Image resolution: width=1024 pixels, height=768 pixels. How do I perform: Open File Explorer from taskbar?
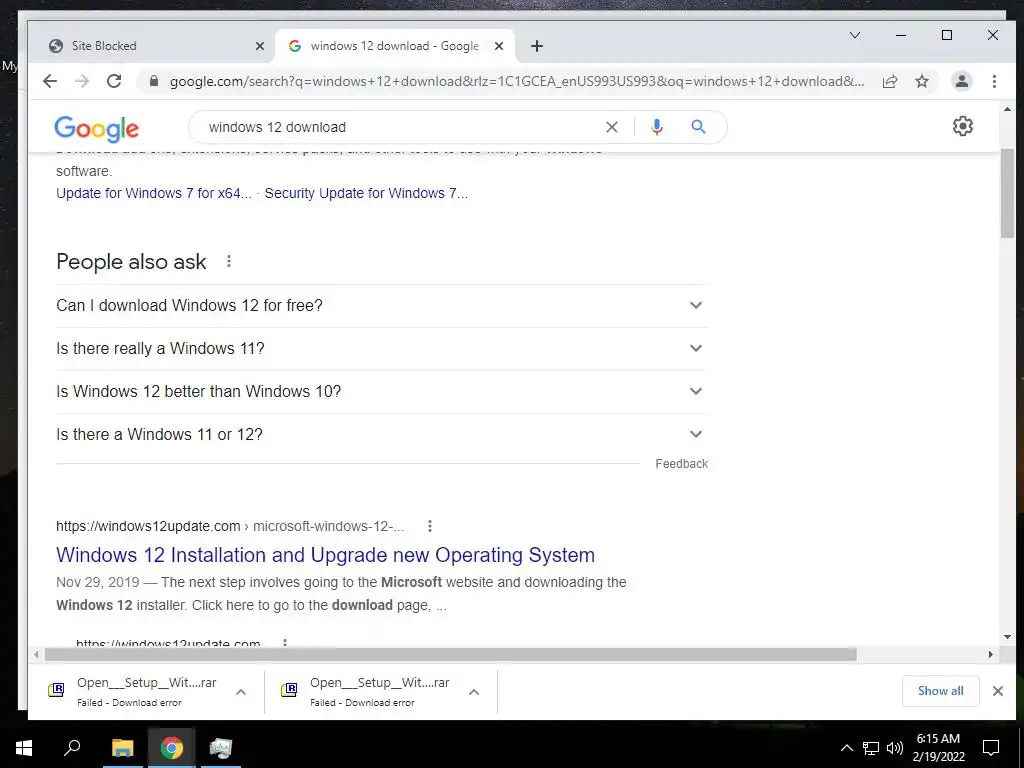122,748
